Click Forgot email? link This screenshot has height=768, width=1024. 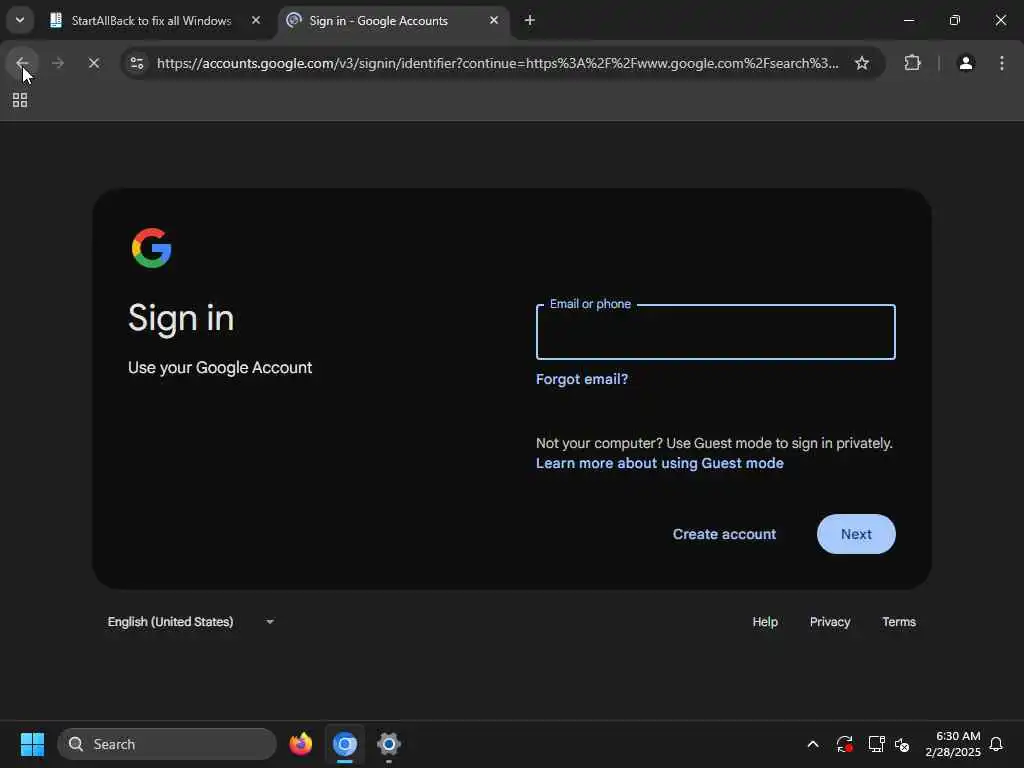pyautogui.click(x=582, y=379)
